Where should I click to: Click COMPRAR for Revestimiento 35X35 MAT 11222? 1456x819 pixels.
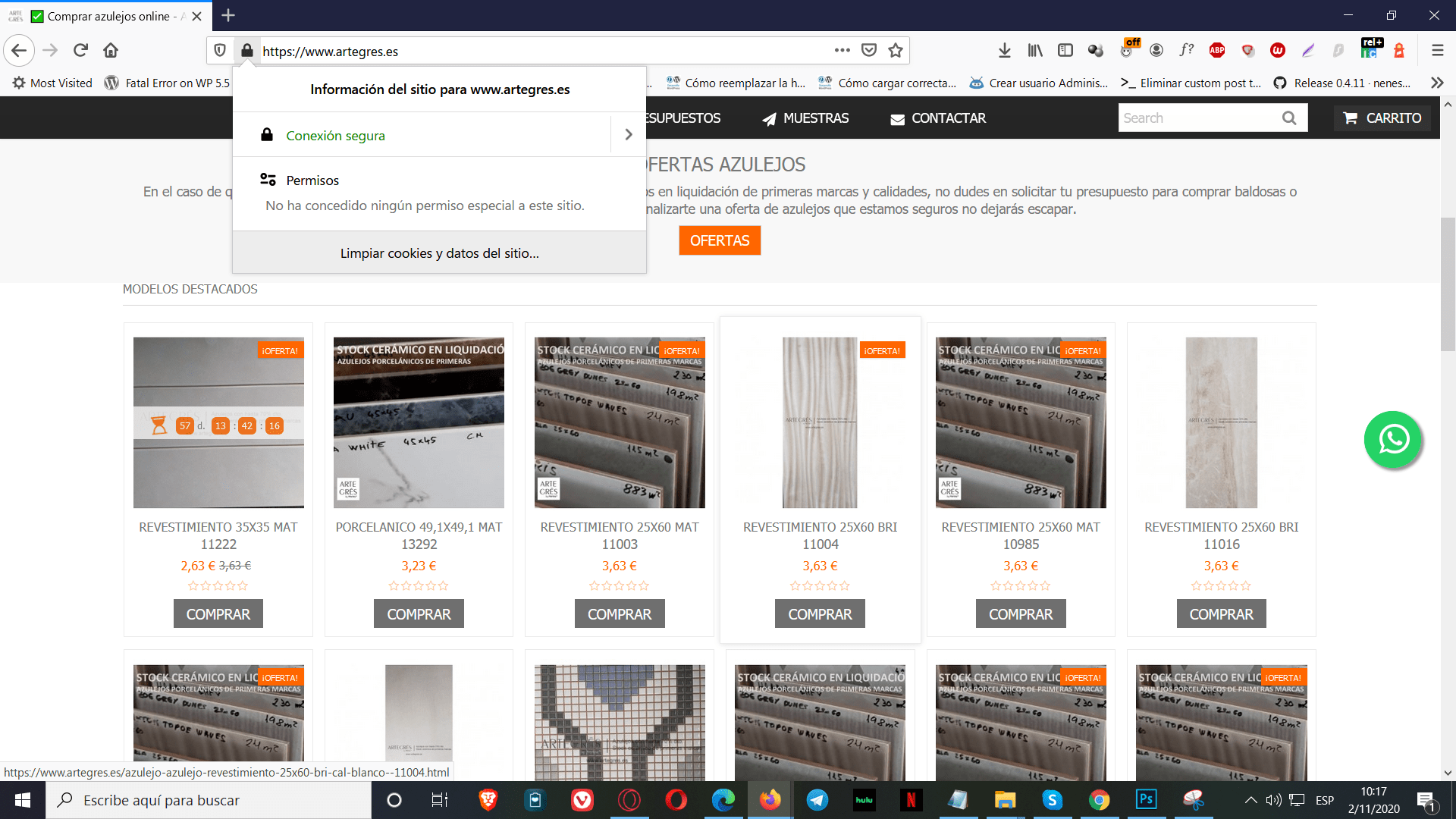pos(218,614)
